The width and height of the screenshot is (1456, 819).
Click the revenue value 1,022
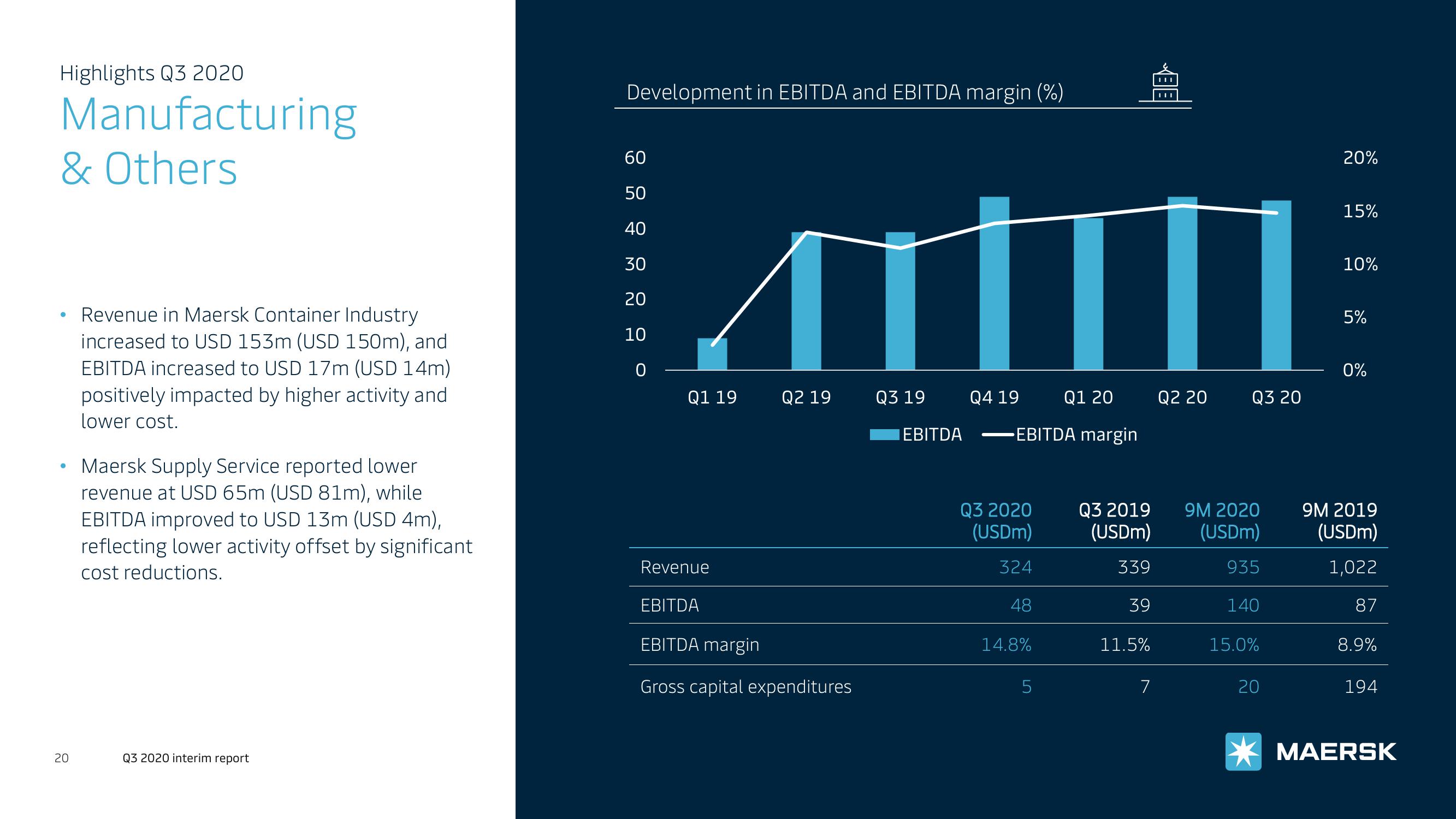point(1353,567)
